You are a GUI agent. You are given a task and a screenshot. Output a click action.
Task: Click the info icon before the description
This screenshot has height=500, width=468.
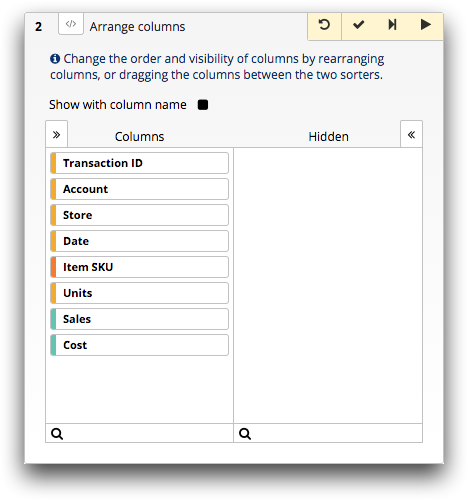coord(55,59)
